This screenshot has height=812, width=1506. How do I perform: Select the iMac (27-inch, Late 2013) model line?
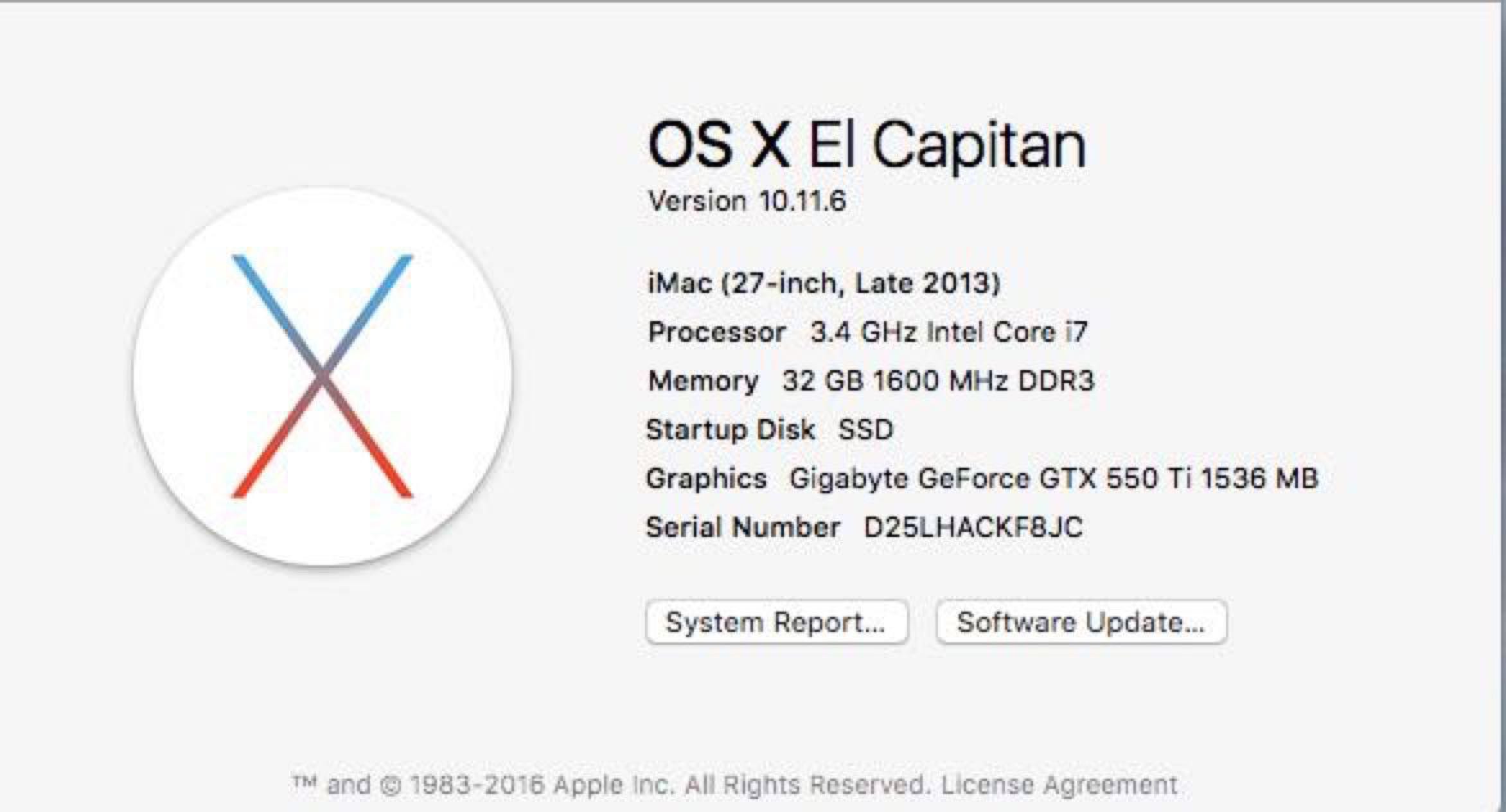tap(824, 283)
